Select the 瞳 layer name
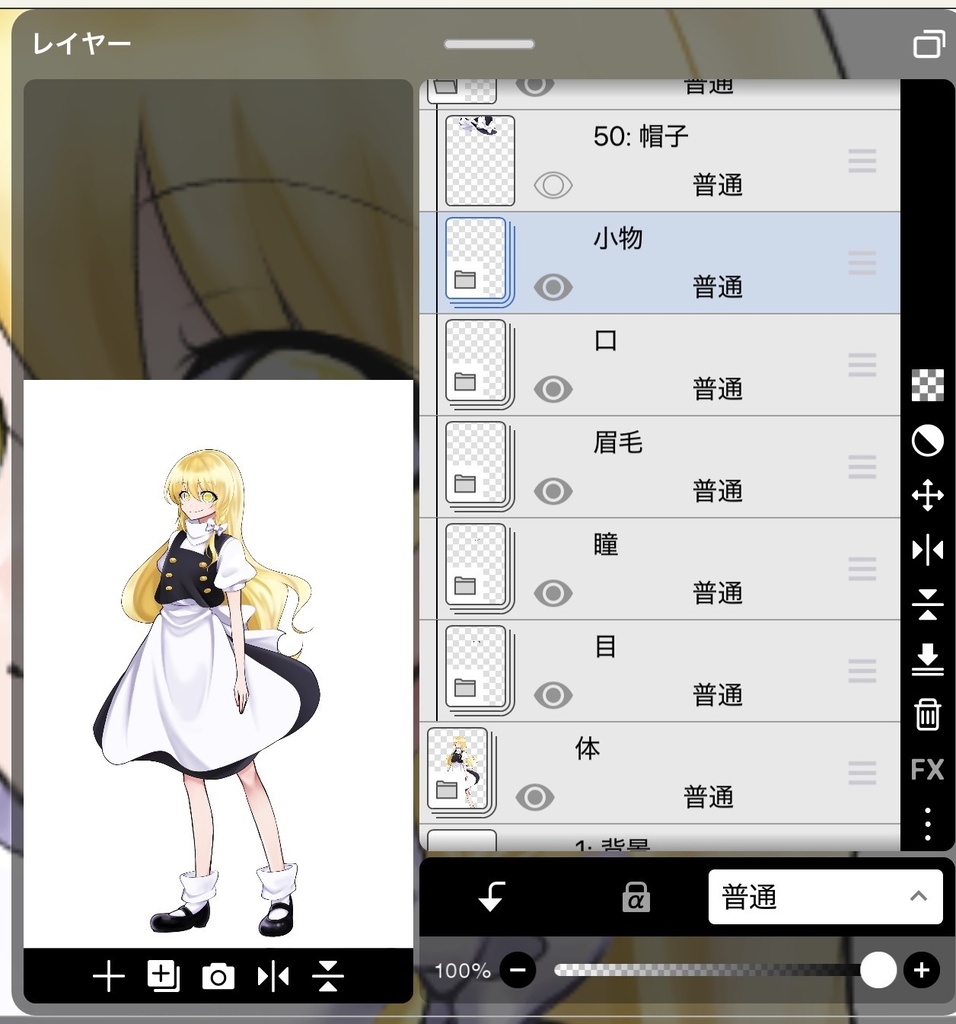Viewport: 956px width, 1024px height. pos(605,544)
